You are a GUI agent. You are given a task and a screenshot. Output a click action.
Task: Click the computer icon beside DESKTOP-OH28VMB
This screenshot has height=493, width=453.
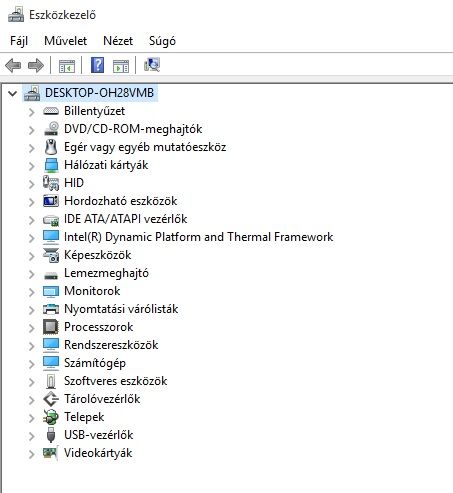[x=32, y=93]
